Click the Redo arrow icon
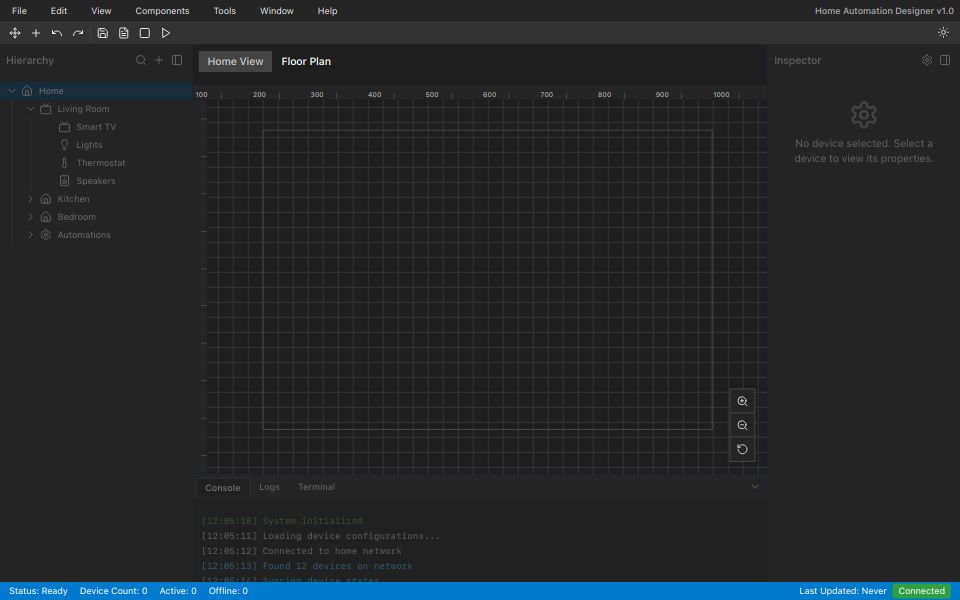Screen dimensions: 960x600 click(x=78, y=33)
